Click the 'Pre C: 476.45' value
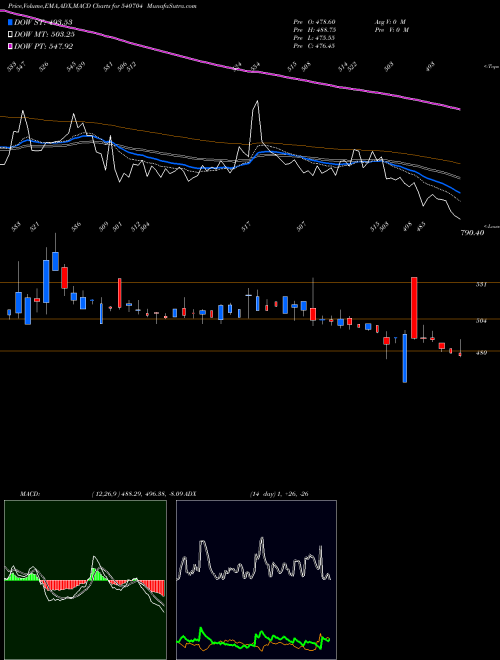 tap(314, 46)
